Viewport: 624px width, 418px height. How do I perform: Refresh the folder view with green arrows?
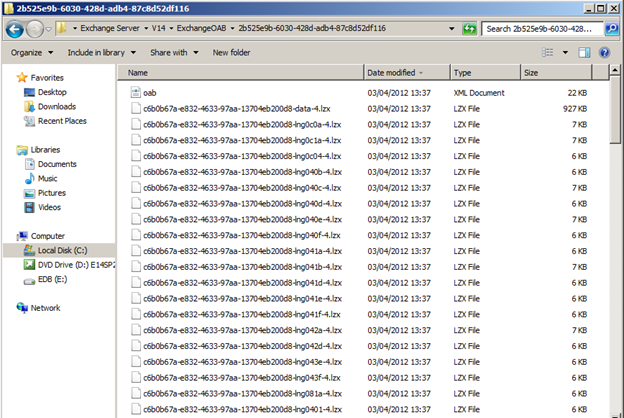click(470, 29)
